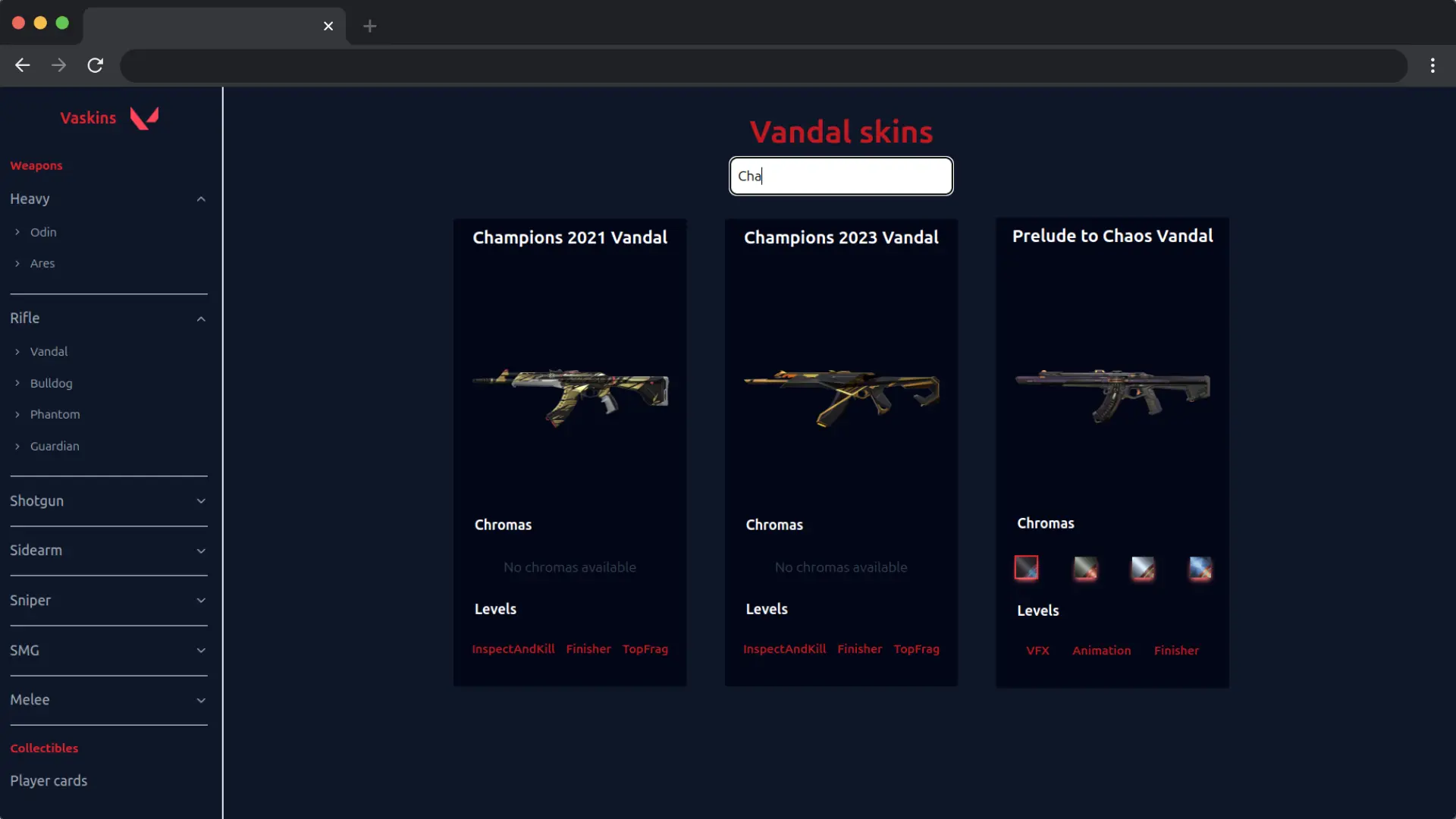Reload the page with refresh icon
Screen dimensions: 1456x819
(95, 65)
